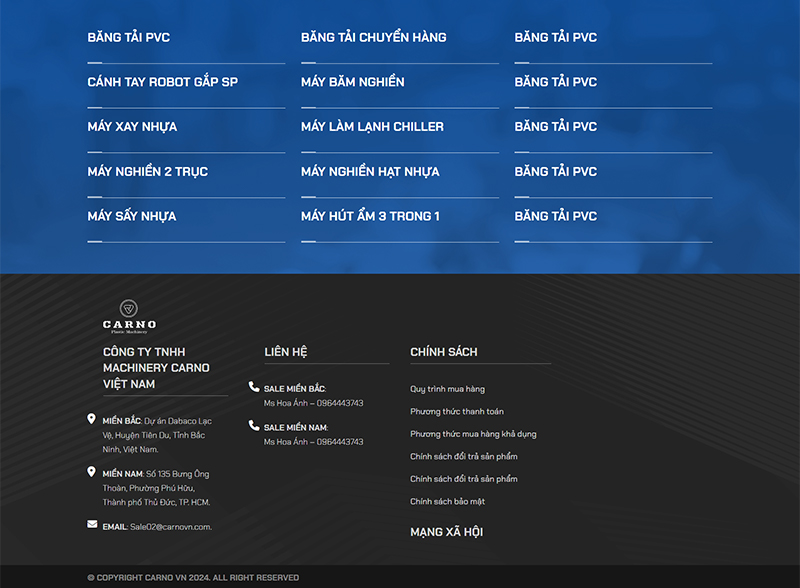Open Máy Làm Lạnh Chiller link
The width and height of the screenshot is (800, 588).
[372, 127]
